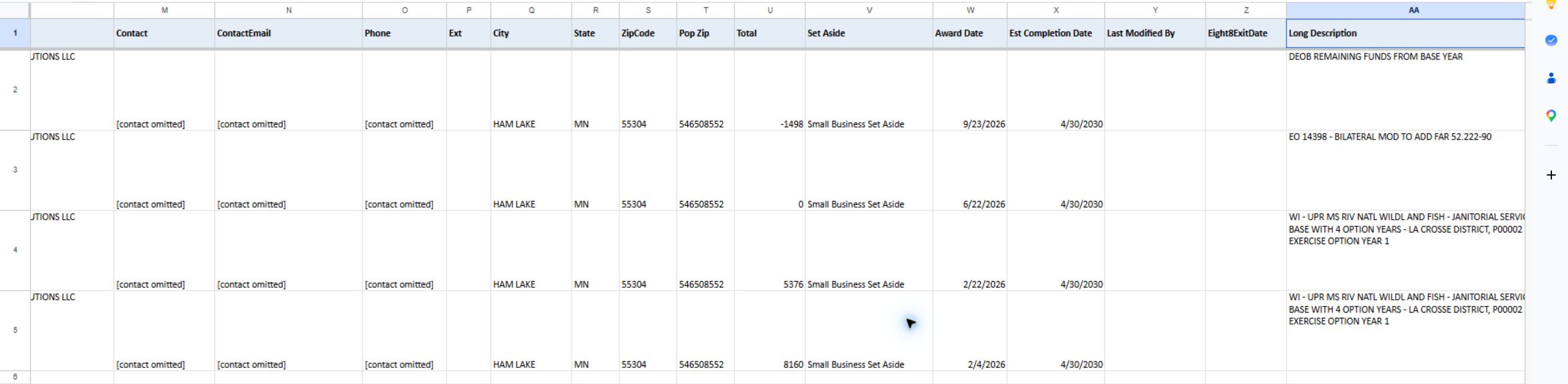Select row 4 header

click(15, 250)
